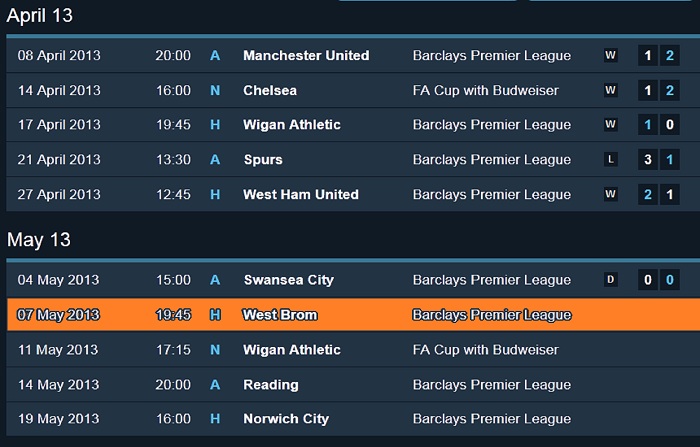Open the Spurs fixture link
Screen dimensions: 700x447
(x=263, y=160)
